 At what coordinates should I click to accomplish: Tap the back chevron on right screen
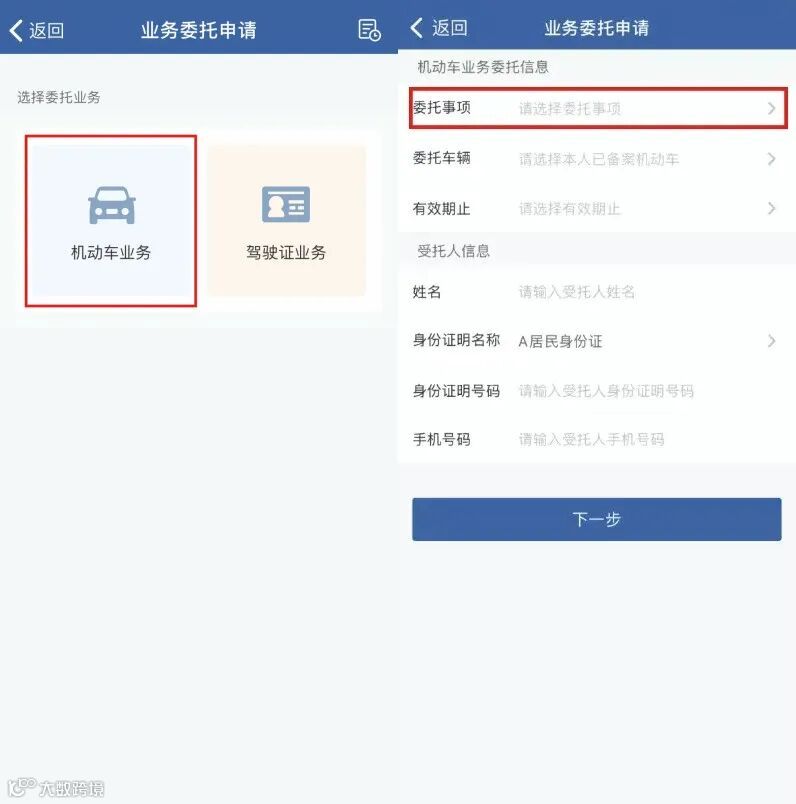416,28
